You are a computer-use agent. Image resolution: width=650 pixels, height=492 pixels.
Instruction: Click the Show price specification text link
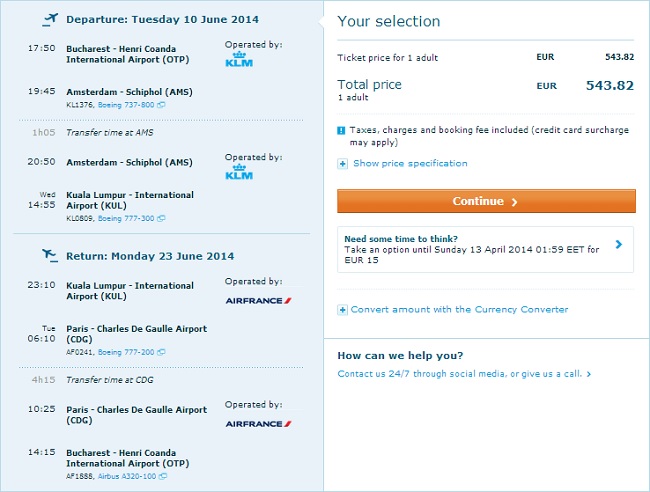click(x=410, y=164)
